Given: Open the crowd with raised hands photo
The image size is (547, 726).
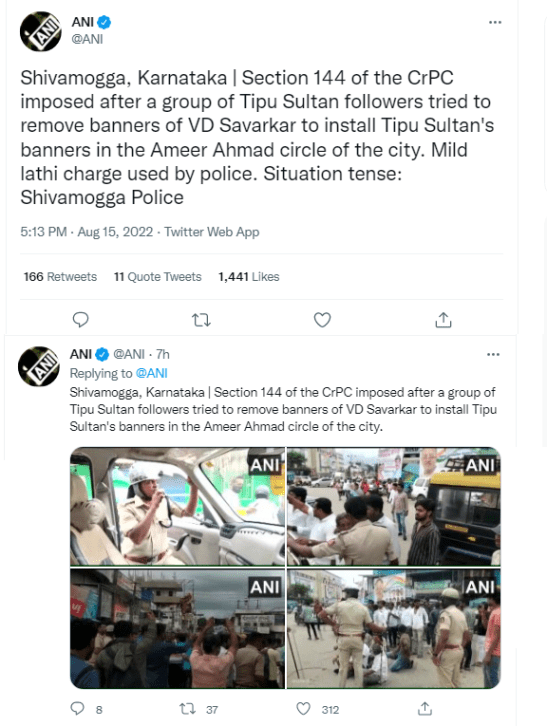Looking at the screenshot, I should pos(177,628).
